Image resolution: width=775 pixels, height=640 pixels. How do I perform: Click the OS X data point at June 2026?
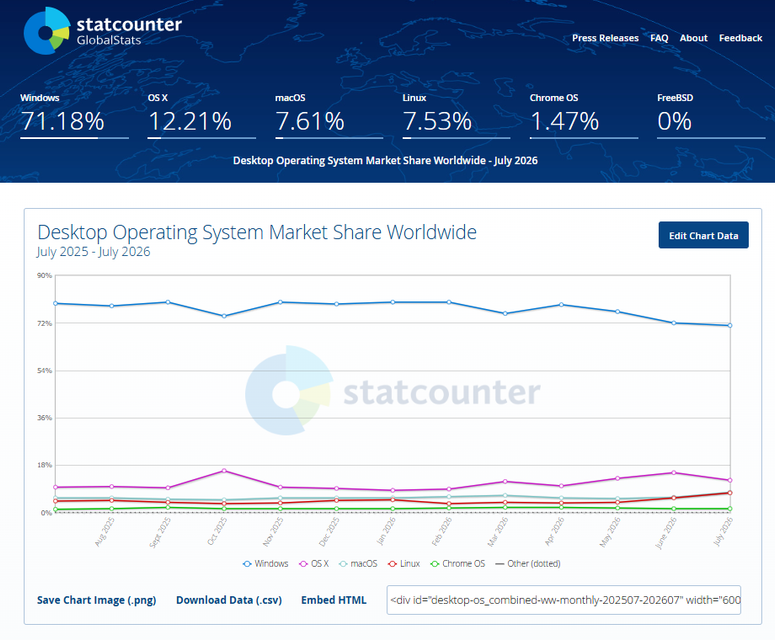pyautogui.click(x=673, y=472)
